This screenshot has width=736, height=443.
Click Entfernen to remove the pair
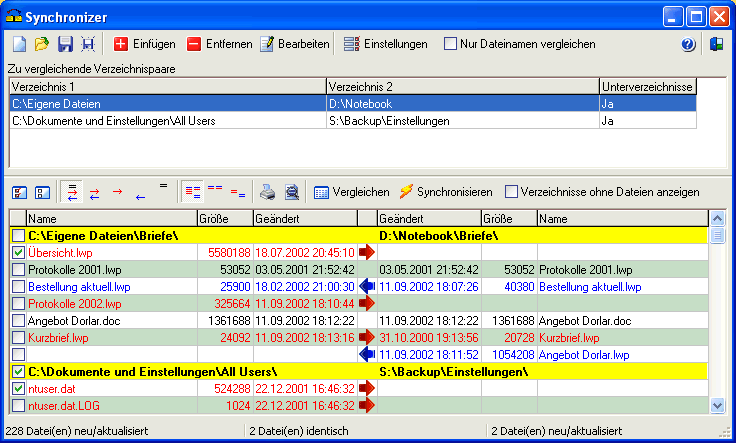219,44
